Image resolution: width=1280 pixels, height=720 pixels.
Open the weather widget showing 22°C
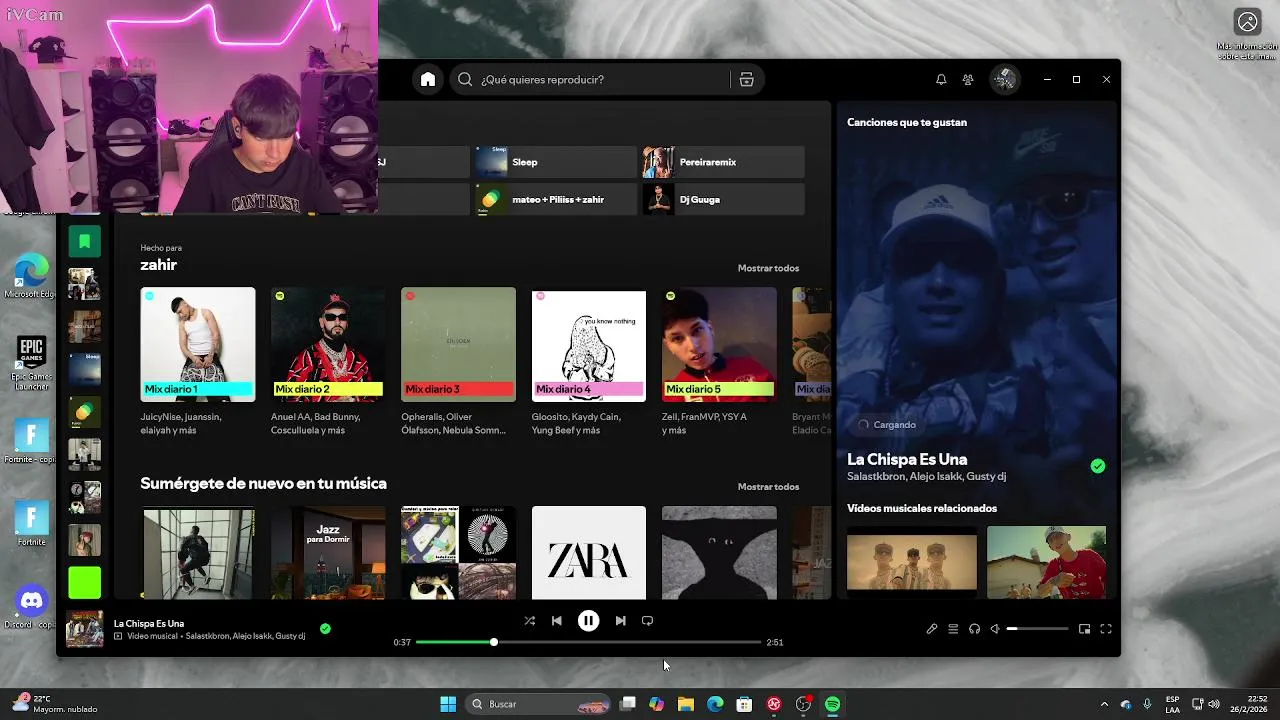pyautogui.click(x=55, y=704)
